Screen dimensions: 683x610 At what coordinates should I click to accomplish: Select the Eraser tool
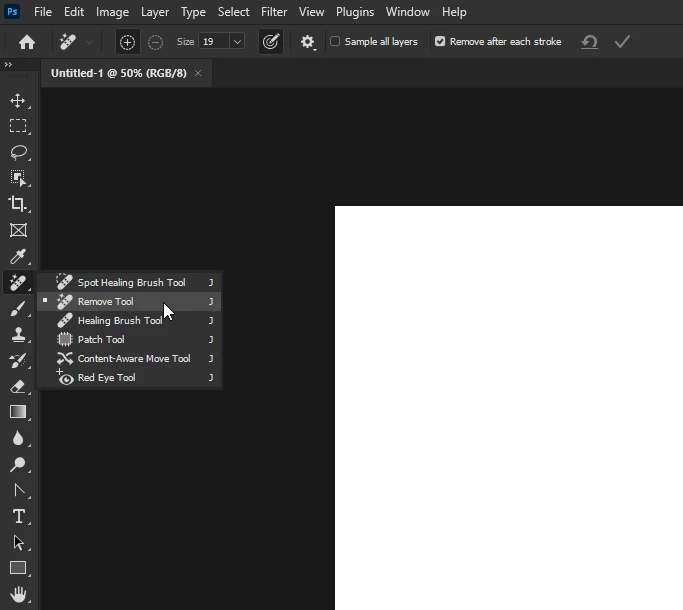(x=18, y=386)
